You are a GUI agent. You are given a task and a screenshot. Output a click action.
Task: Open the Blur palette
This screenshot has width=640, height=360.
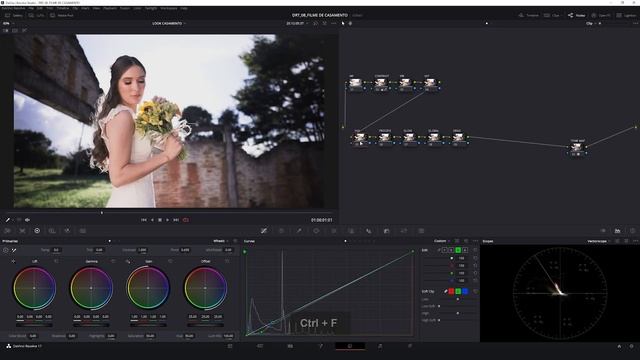pyautogui.click(x=369, y=231)
